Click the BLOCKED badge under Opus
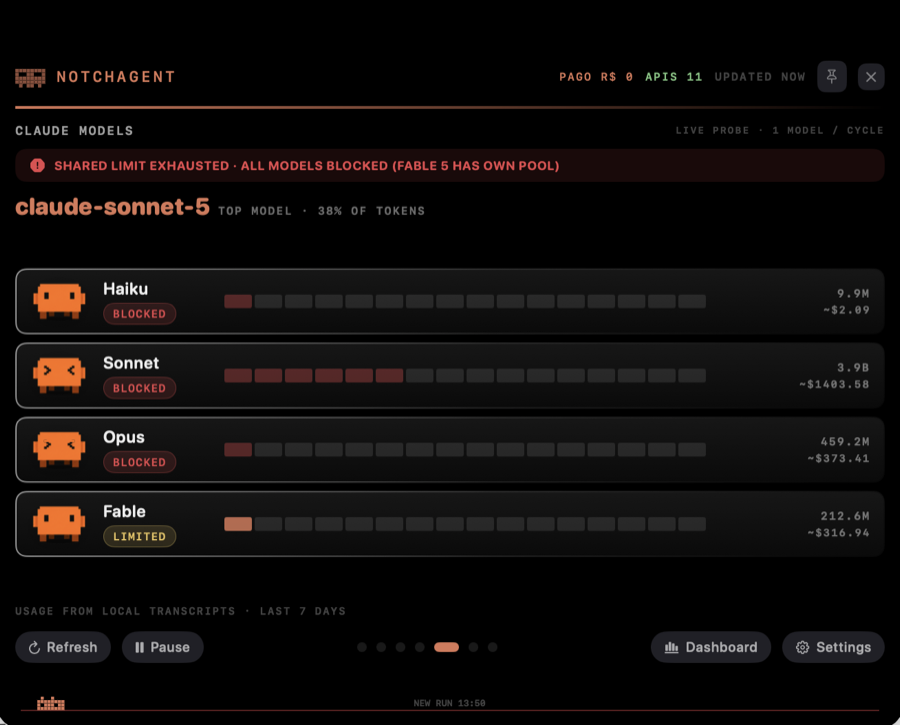Screen dimensions: 900x725 pos(139,462)
